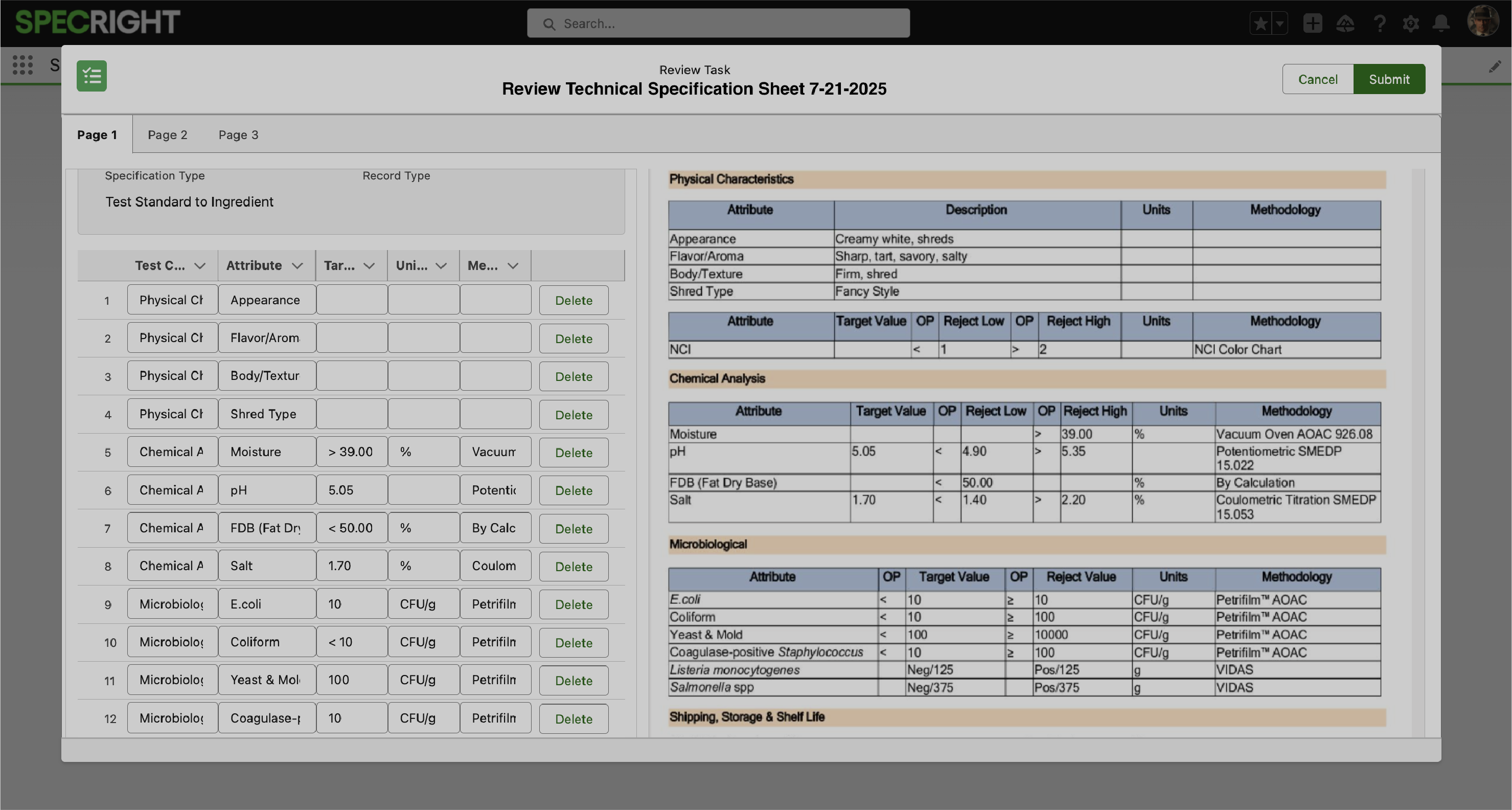Click the PDF preview vertical scrollbar

point(1417,452)
